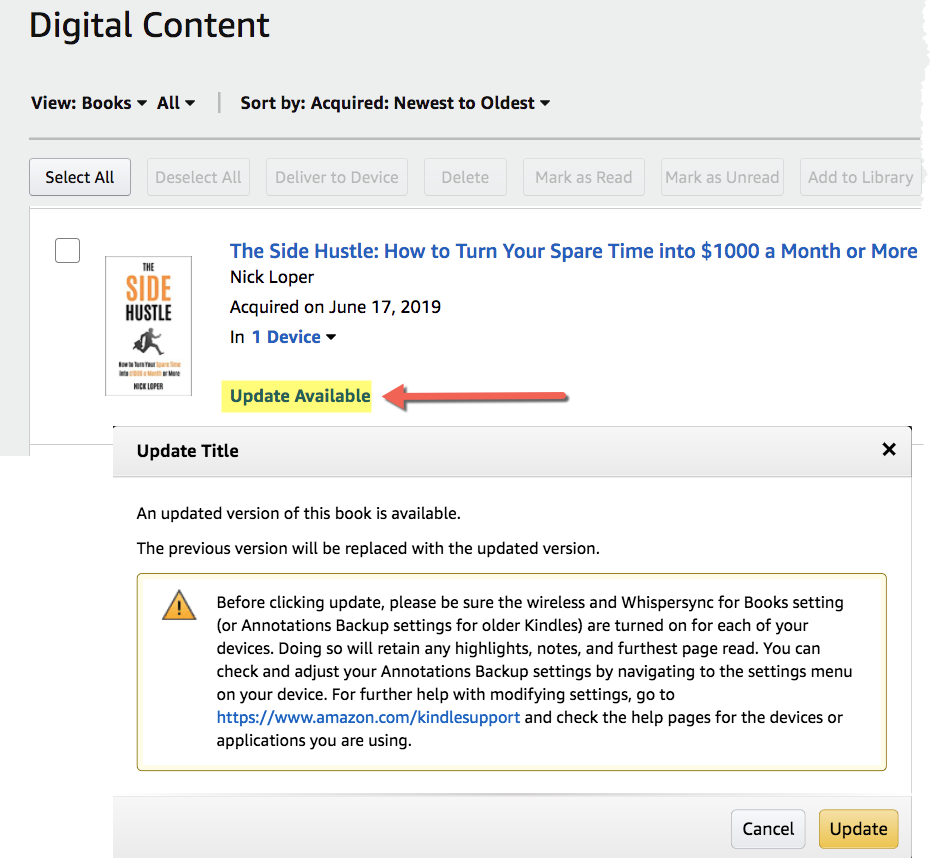Click the Update Available link

(300, 396)
